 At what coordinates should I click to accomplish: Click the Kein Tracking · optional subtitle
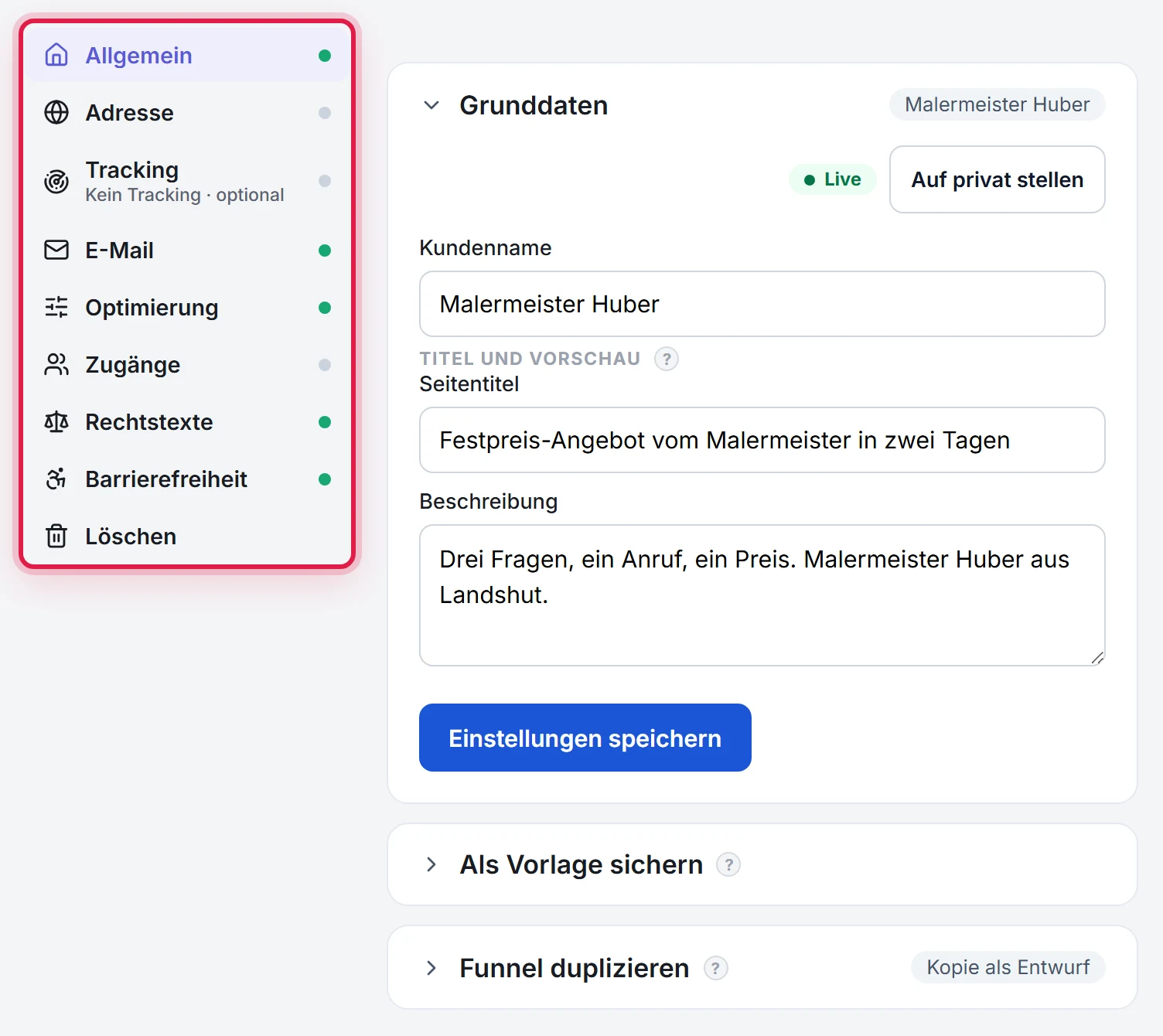point(185,195)
